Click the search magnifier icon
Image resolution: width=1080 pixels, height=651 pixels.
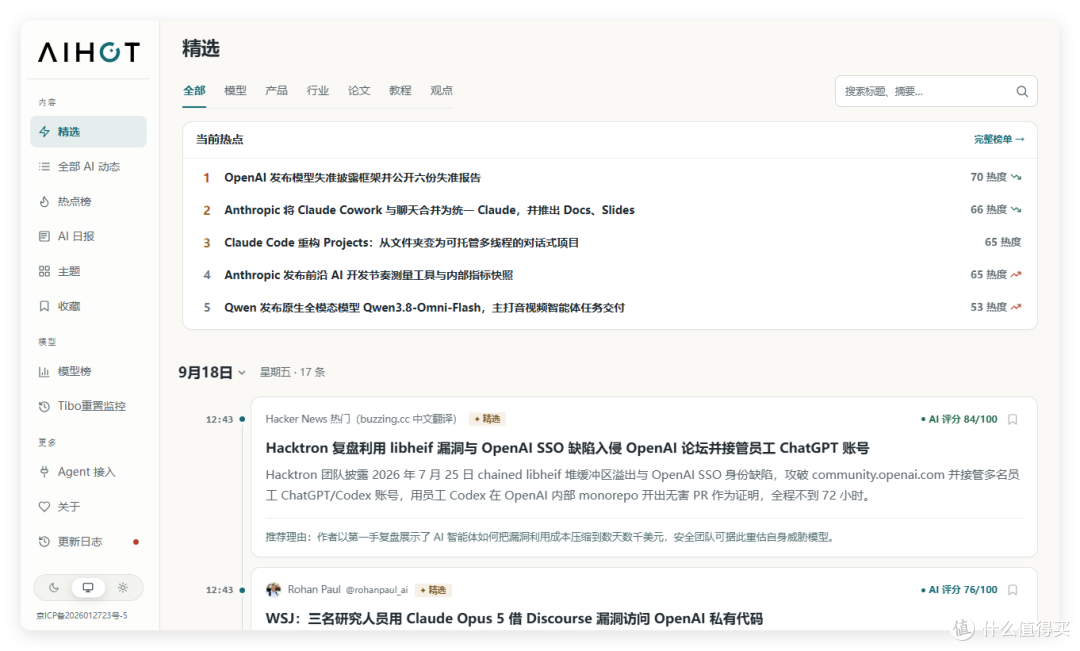1022,91
